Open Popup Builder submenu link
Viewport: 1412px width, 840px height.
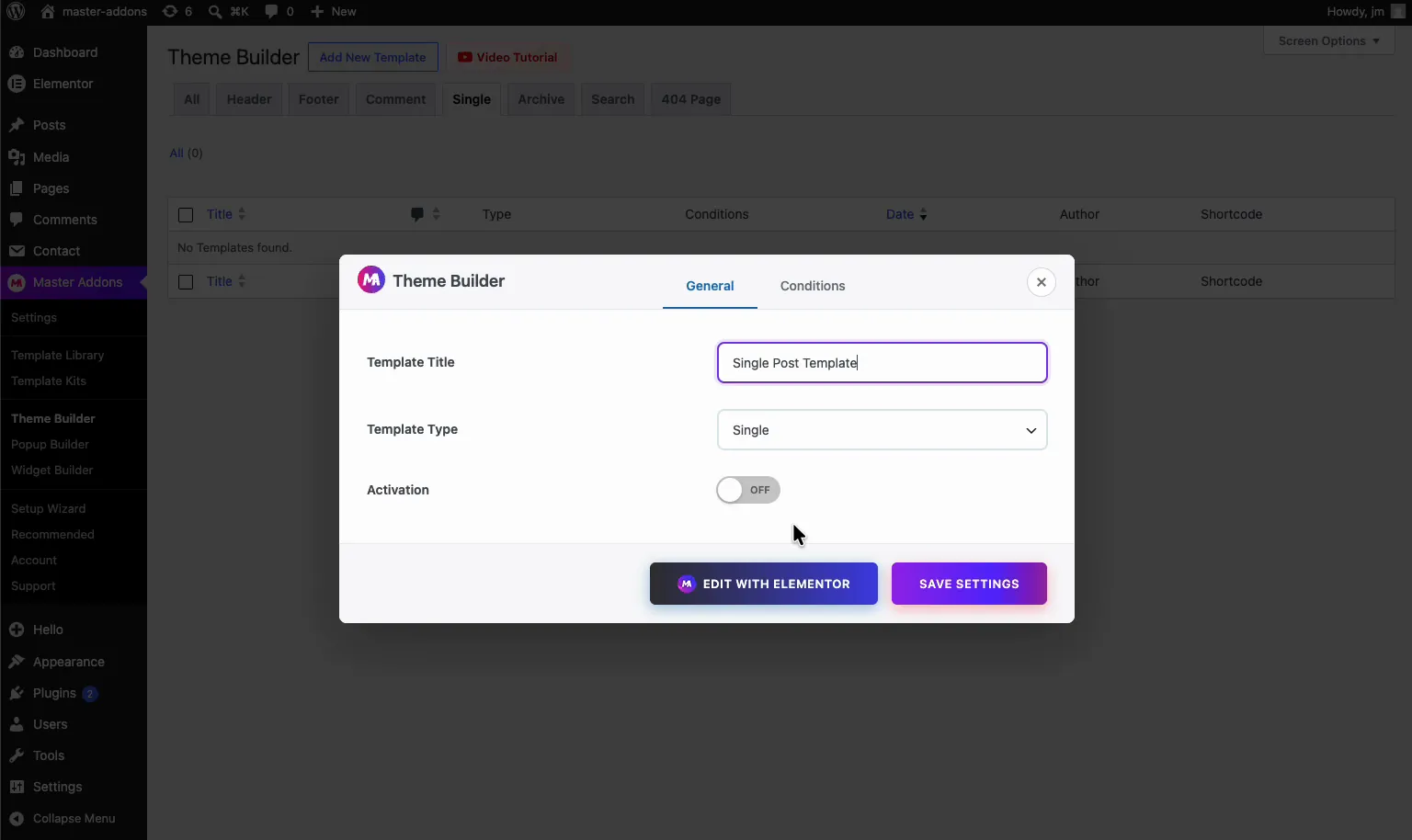click(50, 444)
